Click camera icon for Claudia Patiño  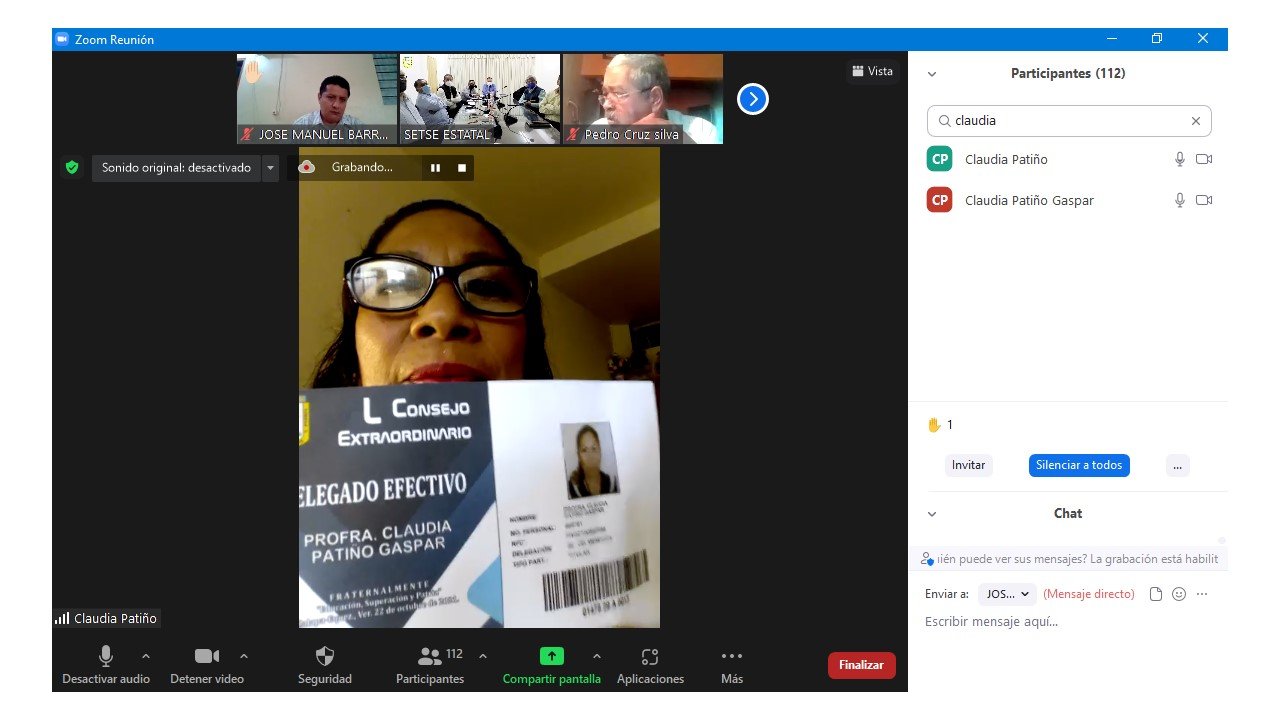coord(1204,159)
